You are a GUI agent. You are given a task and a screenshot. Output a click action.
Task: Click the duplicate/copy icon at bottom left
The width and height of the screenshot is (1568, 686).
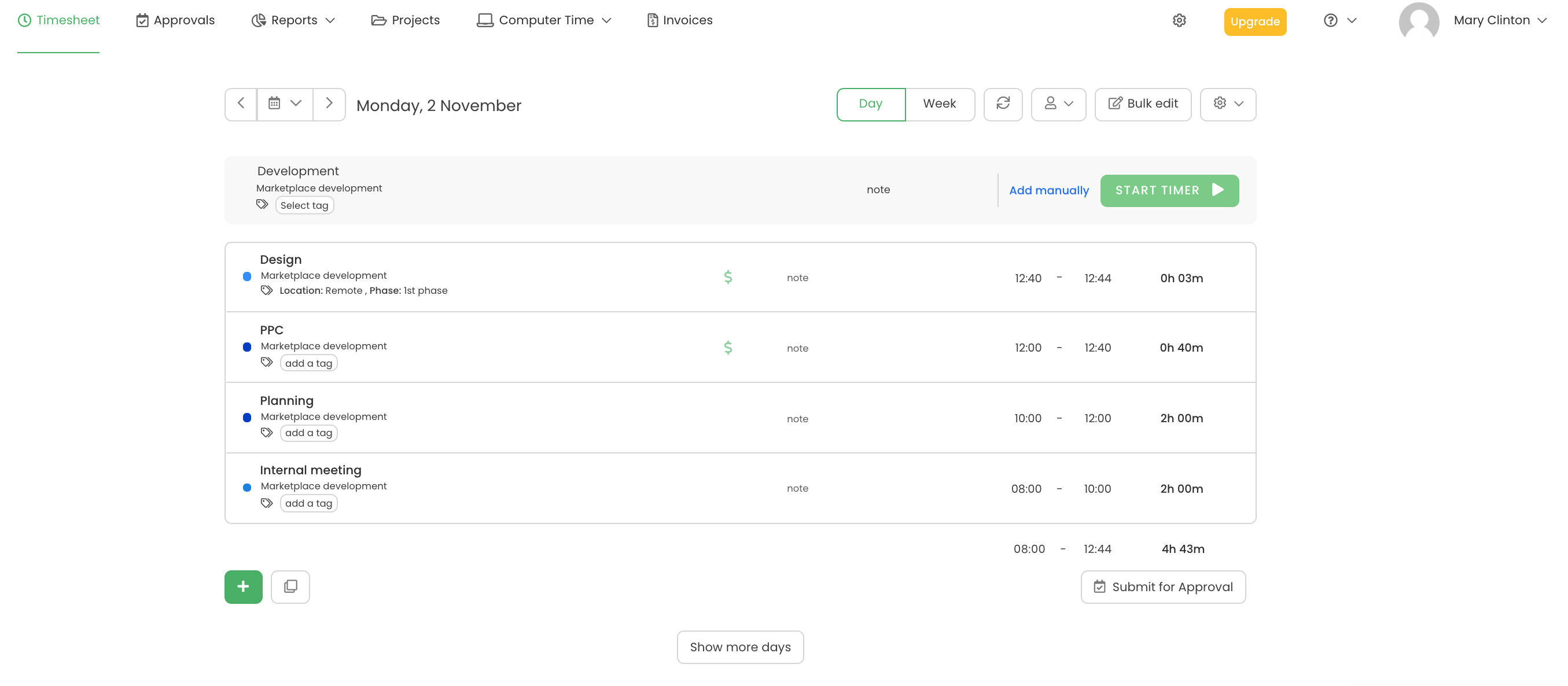pos(290,587)
